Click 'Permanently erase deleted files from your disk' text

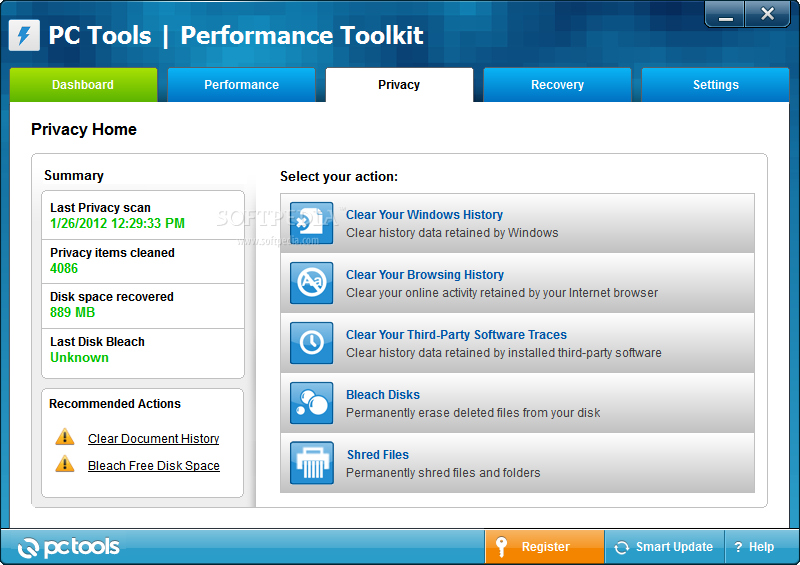[473, 413]
